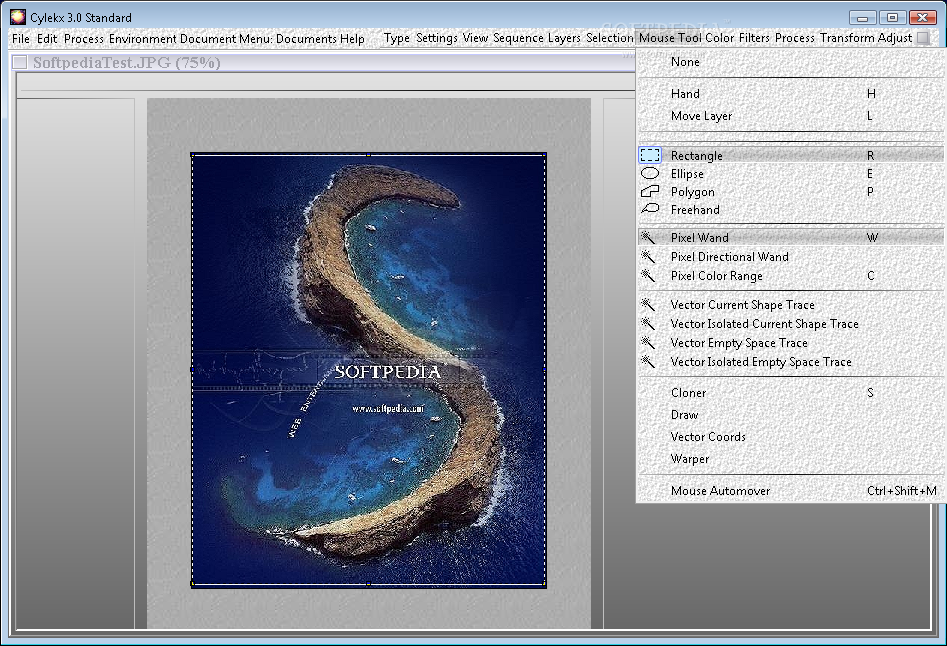The width and height of the screenshot is (947, 646).
Task: Open the Help menu
Action: [x=352, y=39]
